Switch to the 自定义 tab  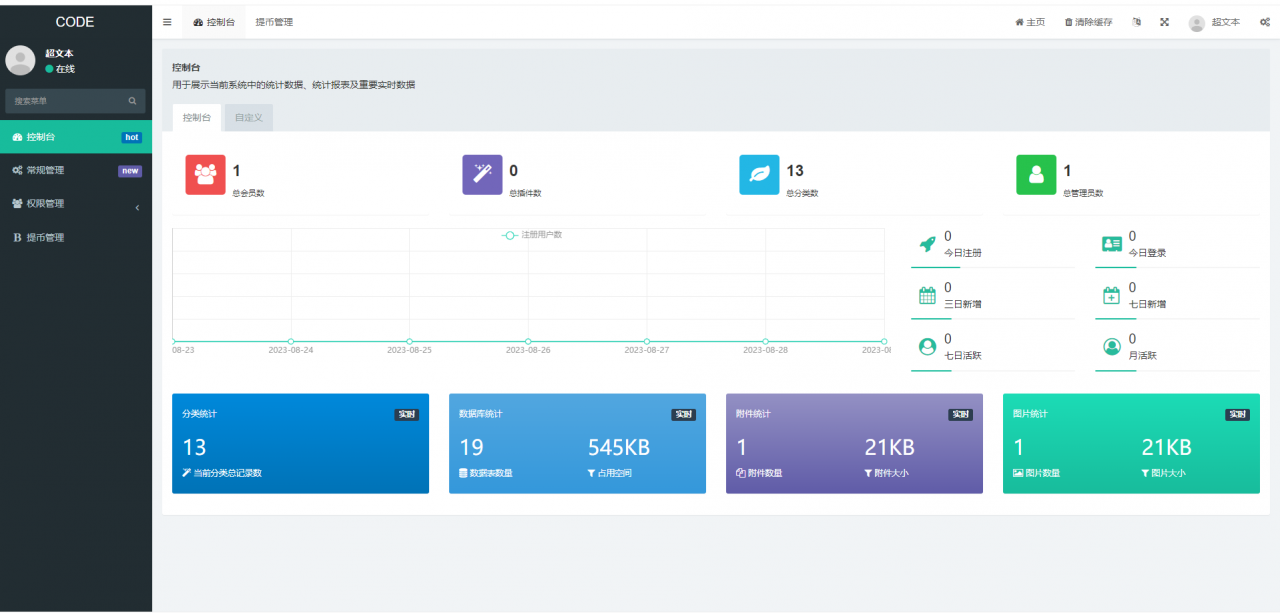pos(248,118)
